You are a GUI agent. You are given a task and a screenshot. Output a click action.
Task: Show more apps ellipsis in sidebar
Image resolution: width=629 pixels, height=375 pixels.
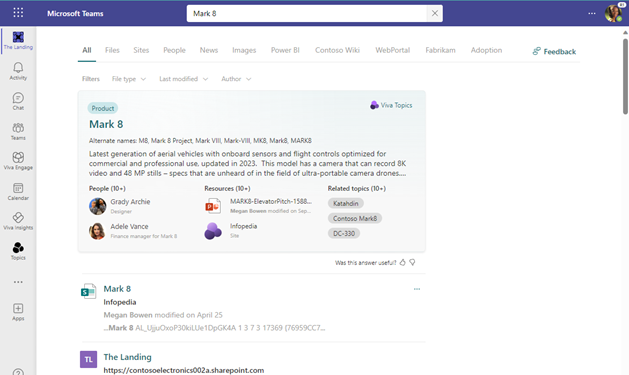tap(18, 282)
